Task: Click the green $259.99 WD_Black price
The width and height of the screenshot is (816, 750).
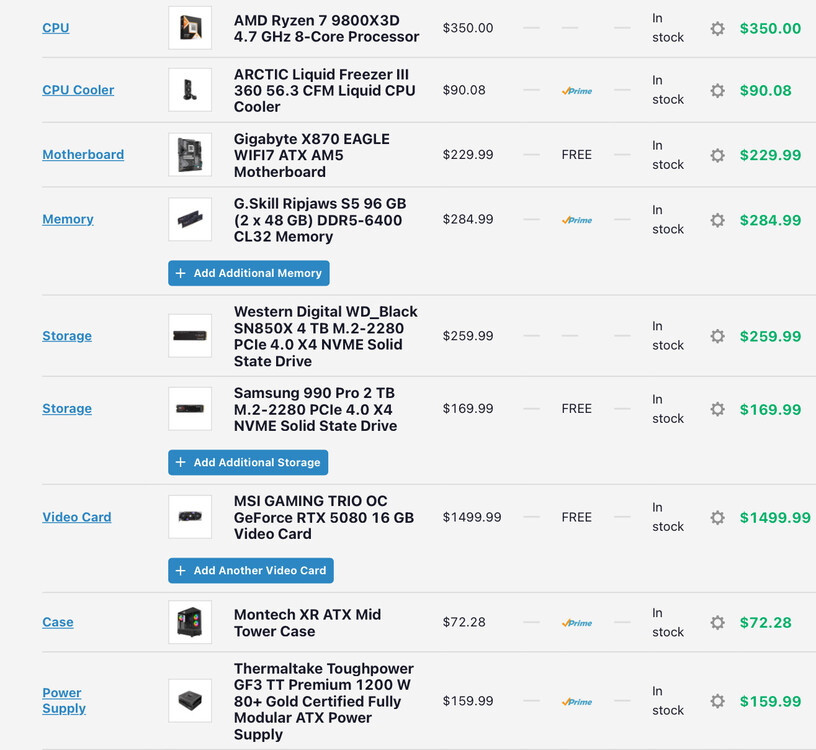Action: (770, 337)
